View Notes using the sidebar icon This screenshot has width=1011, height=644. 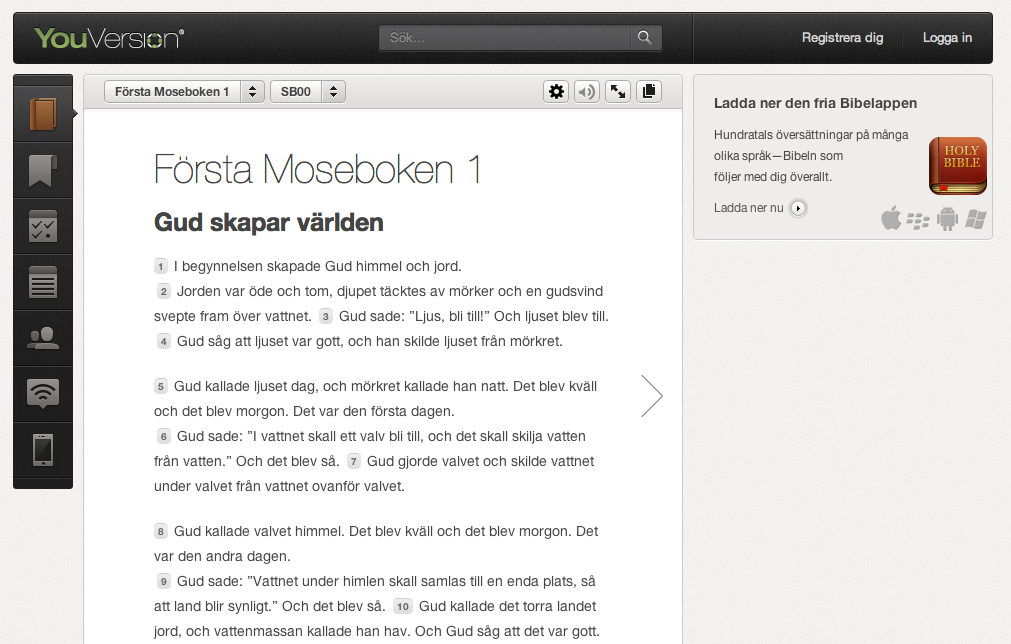[x=42, y=281]
